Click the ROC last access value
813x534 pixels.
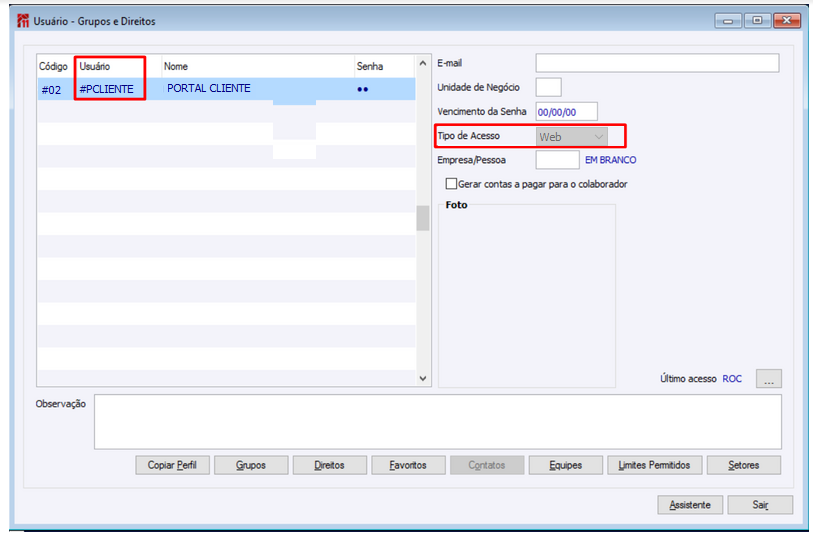pos(732,379)
